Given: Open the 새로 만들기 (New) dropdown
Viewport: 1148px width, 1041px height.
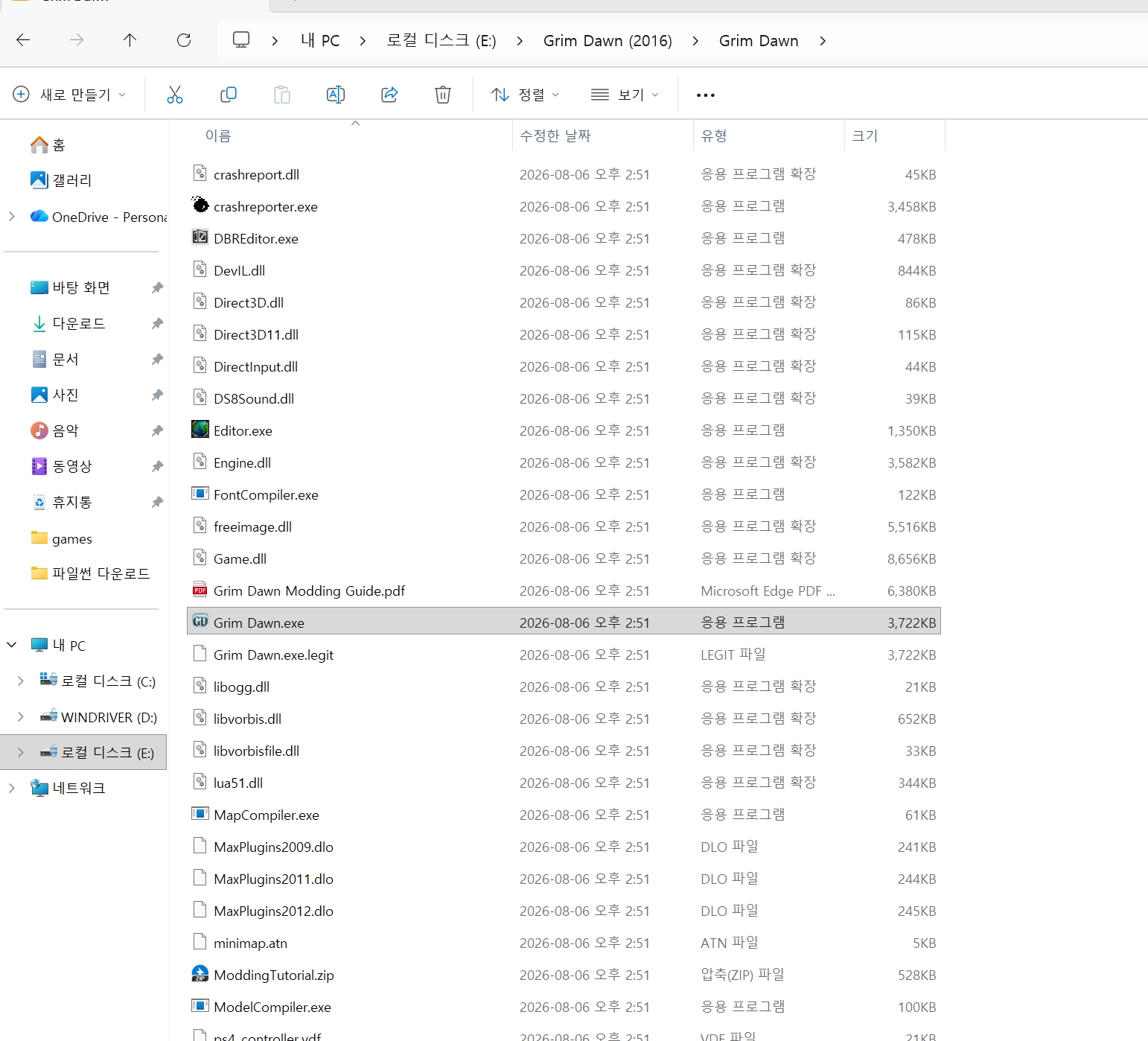Looking at the screenshot, I should (70, 95).
